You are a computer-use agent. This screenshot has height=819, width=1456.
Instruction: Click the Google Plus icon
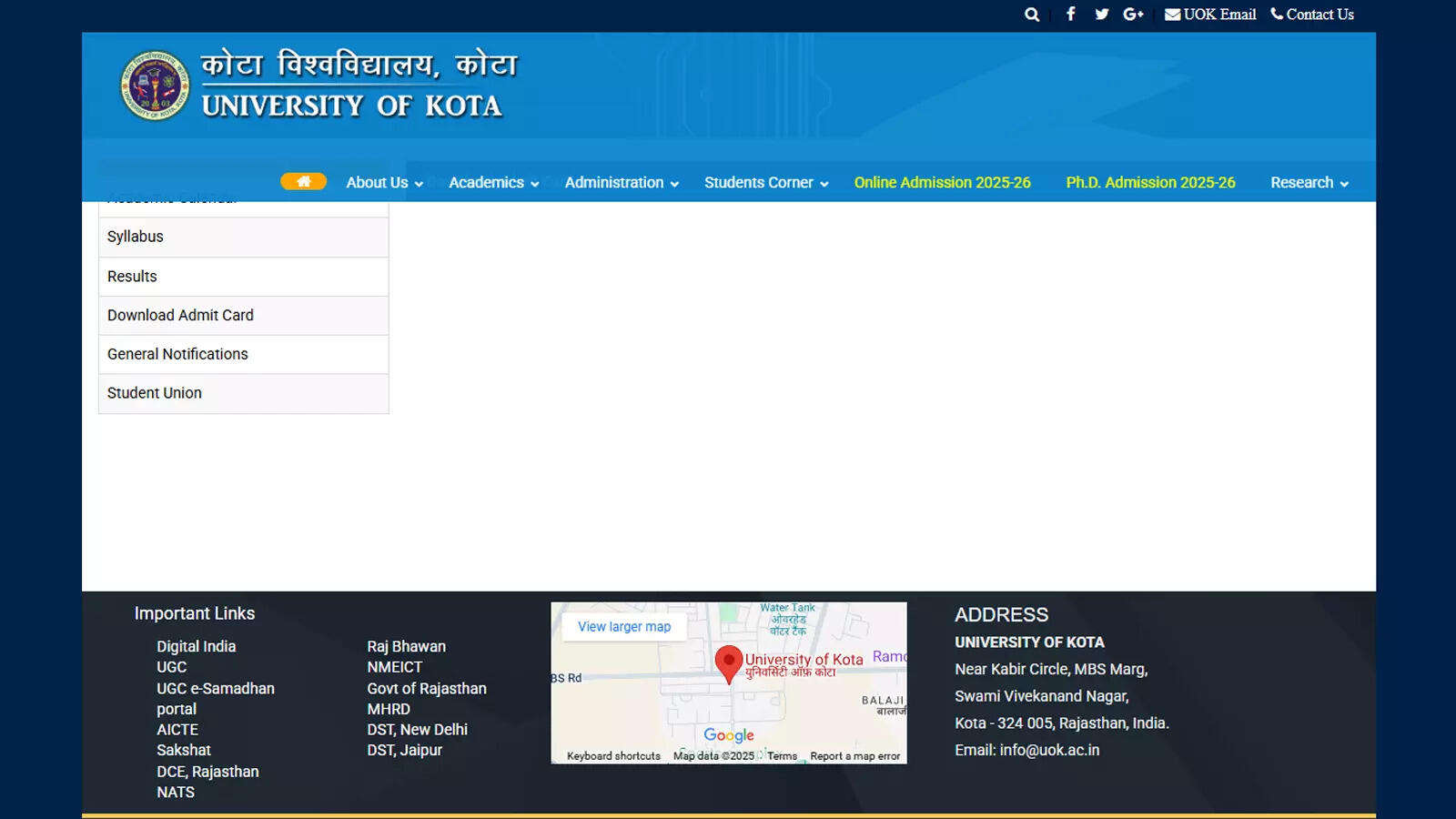(1133, 14)
